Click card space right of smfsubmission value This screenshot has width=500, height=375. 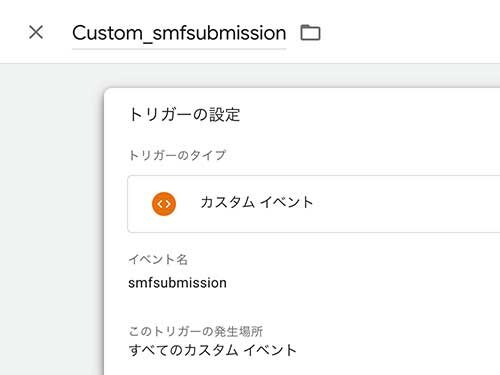[363, 283]
